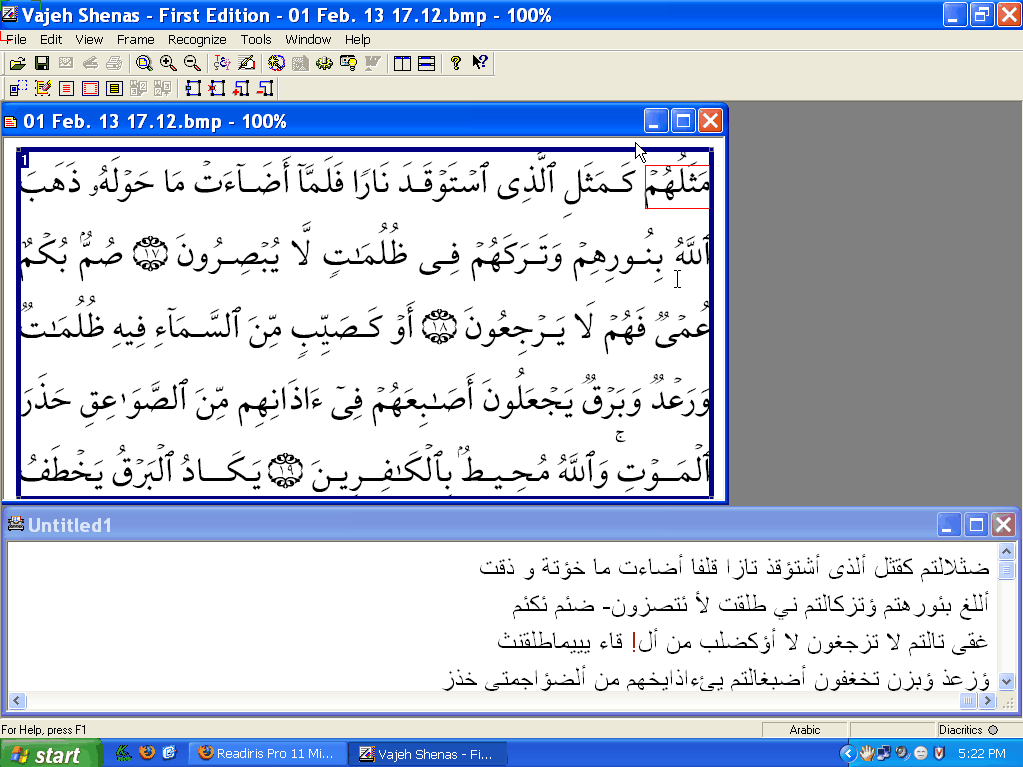Click the Untitled1 horizontal scrollbar thumb
The image size is (1023, 767).
(x=968, y=701)
